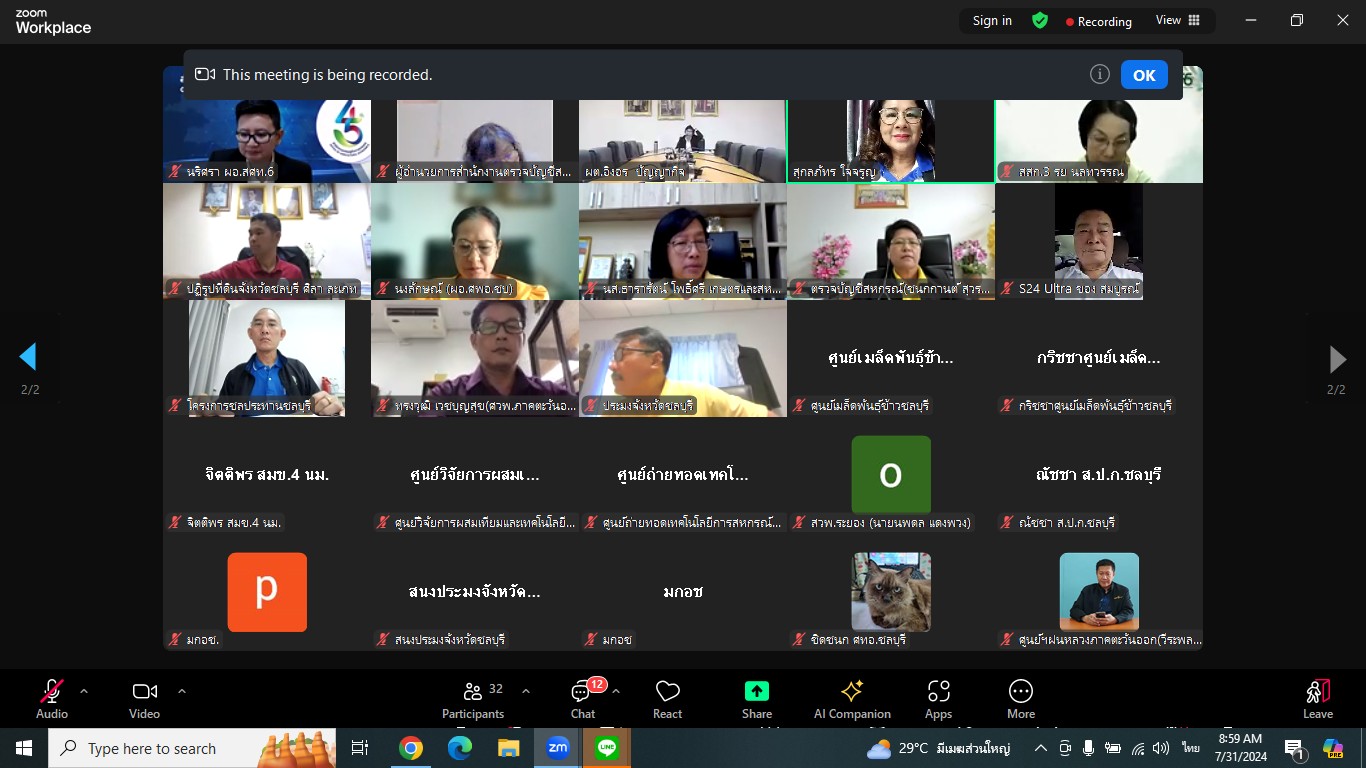1366x768 pixels.
Task: Expand the Participants options arrow
Action: pyautogui.click(x=526, y=691)
